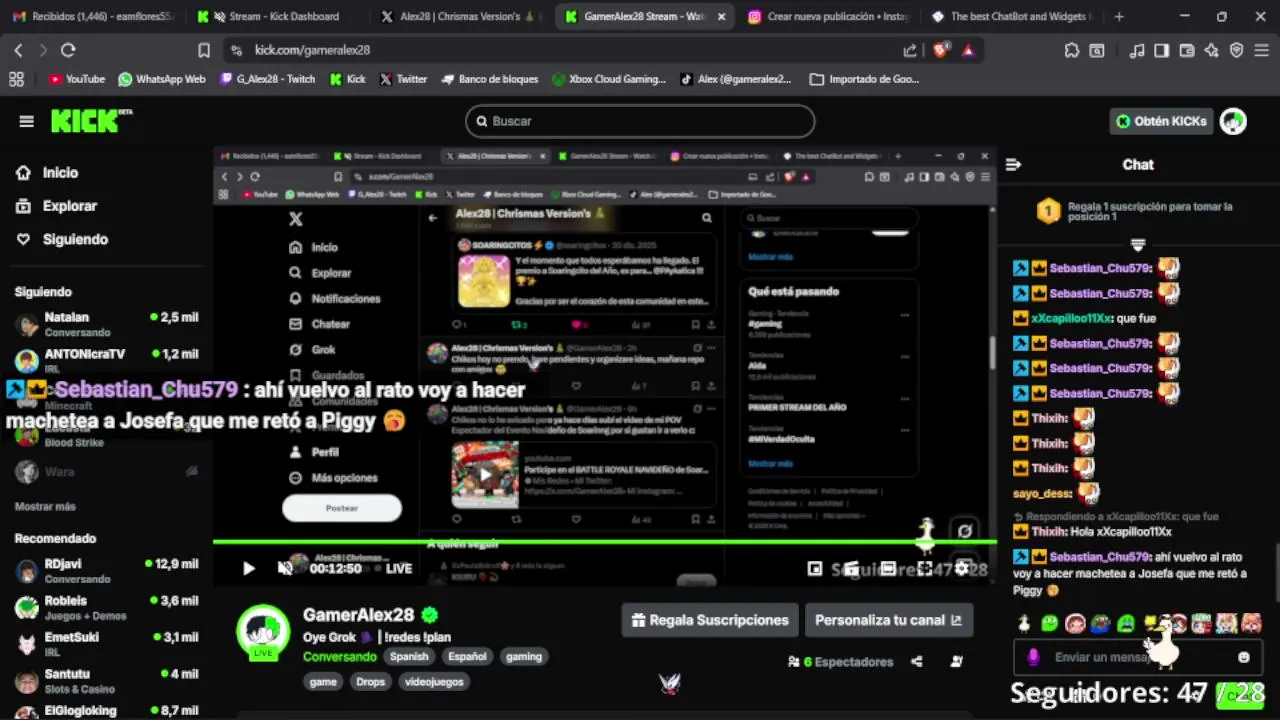Collapse the chat panel arrow icon
Screen dimensions: 1280x720
pos(1013,165)
